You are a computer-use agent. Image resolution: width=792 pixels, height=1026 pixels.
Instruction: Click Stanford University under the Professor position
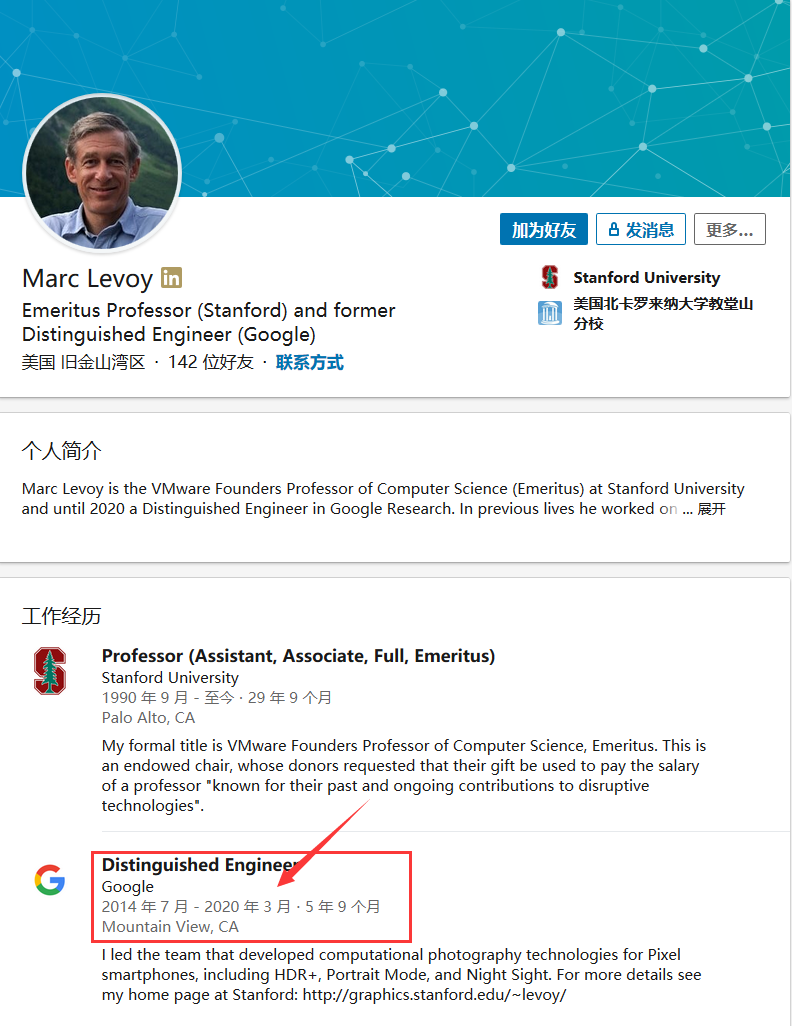170,677
